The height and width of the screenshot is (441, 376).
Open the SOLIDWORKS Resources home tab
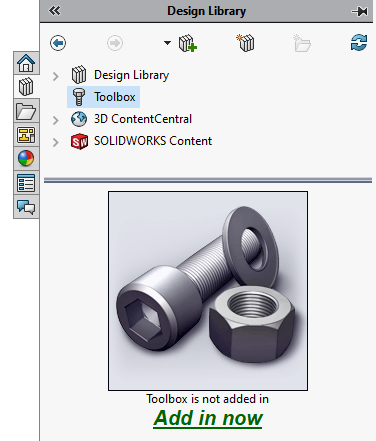click(x=26, y=63)
